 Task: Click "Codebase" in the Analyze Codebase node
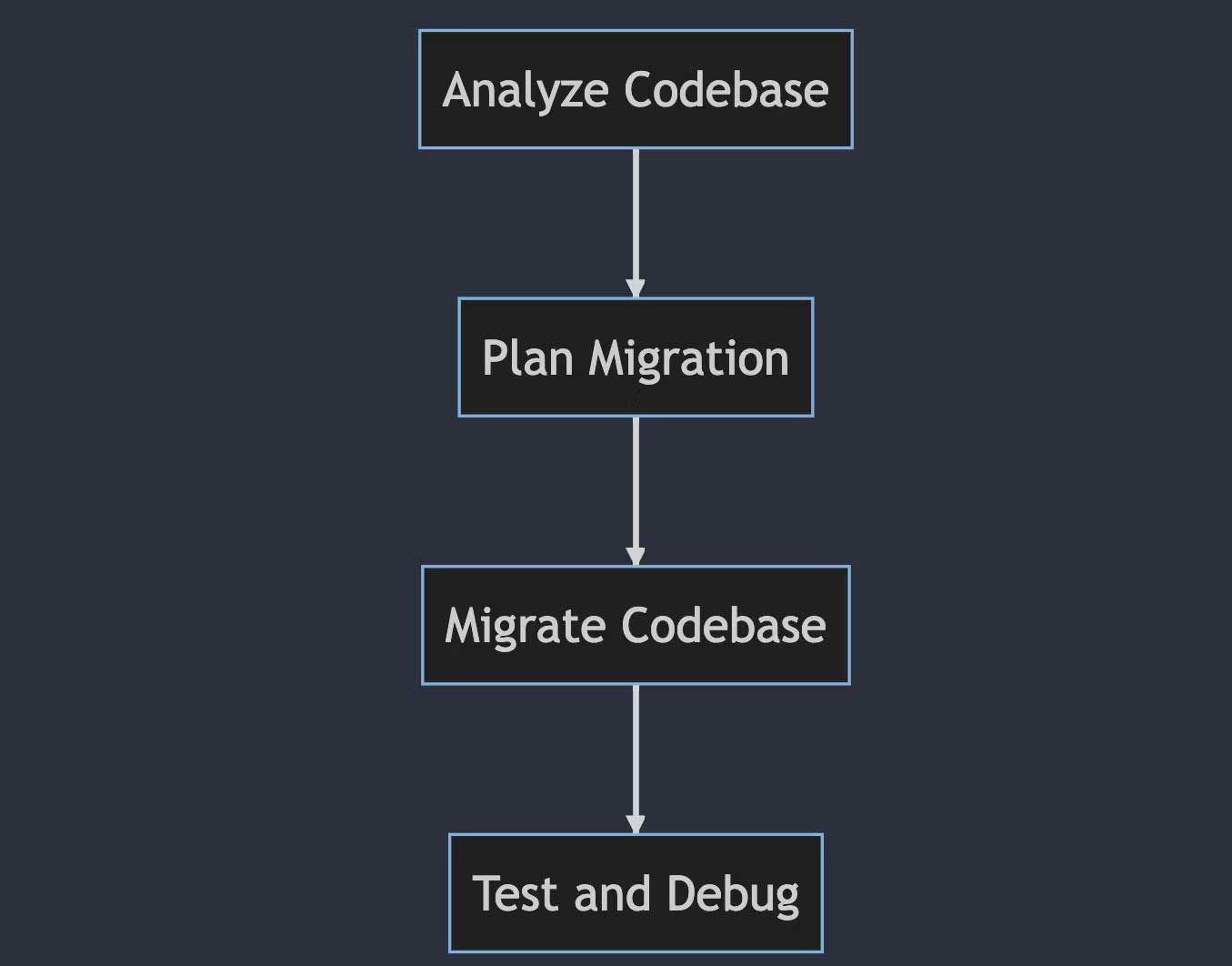coord(726,90)
